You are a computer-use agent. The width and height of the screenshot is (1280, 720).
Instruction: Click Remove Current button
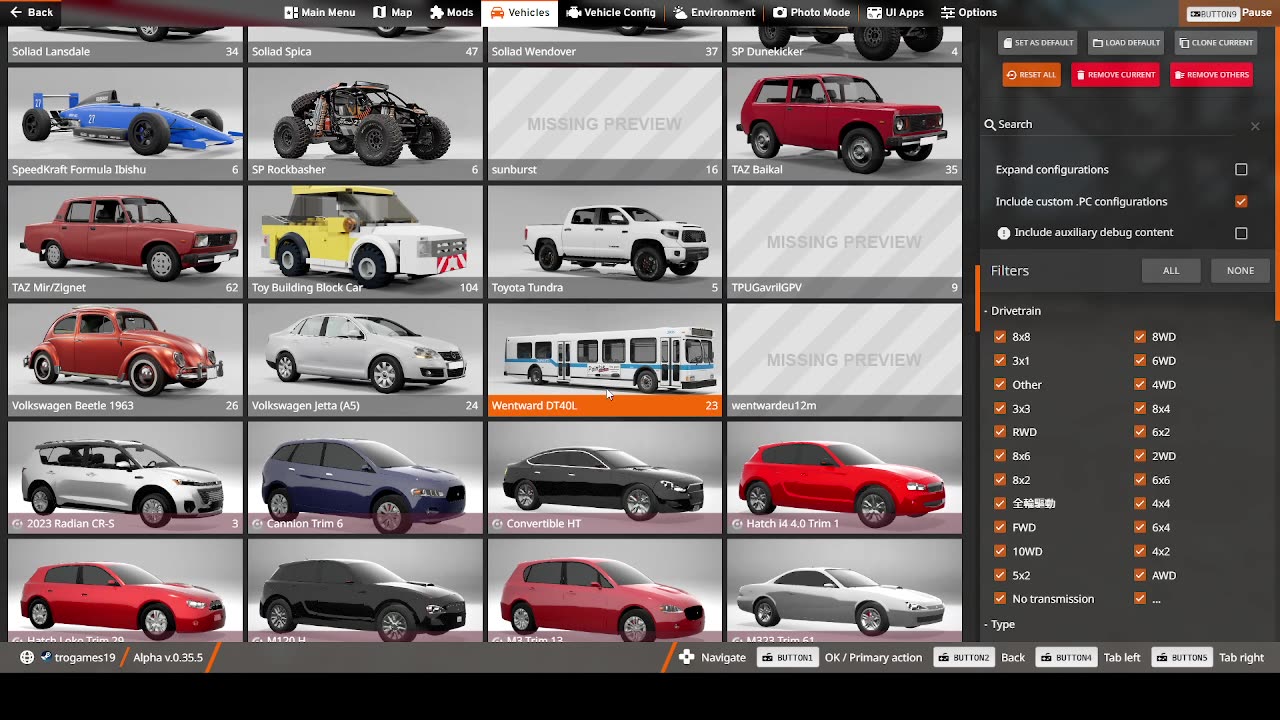(x=1115, y=75)
